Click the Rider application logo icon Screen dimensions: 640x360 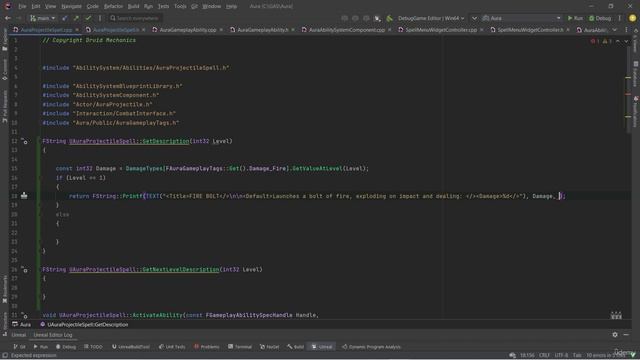point(7,6)
